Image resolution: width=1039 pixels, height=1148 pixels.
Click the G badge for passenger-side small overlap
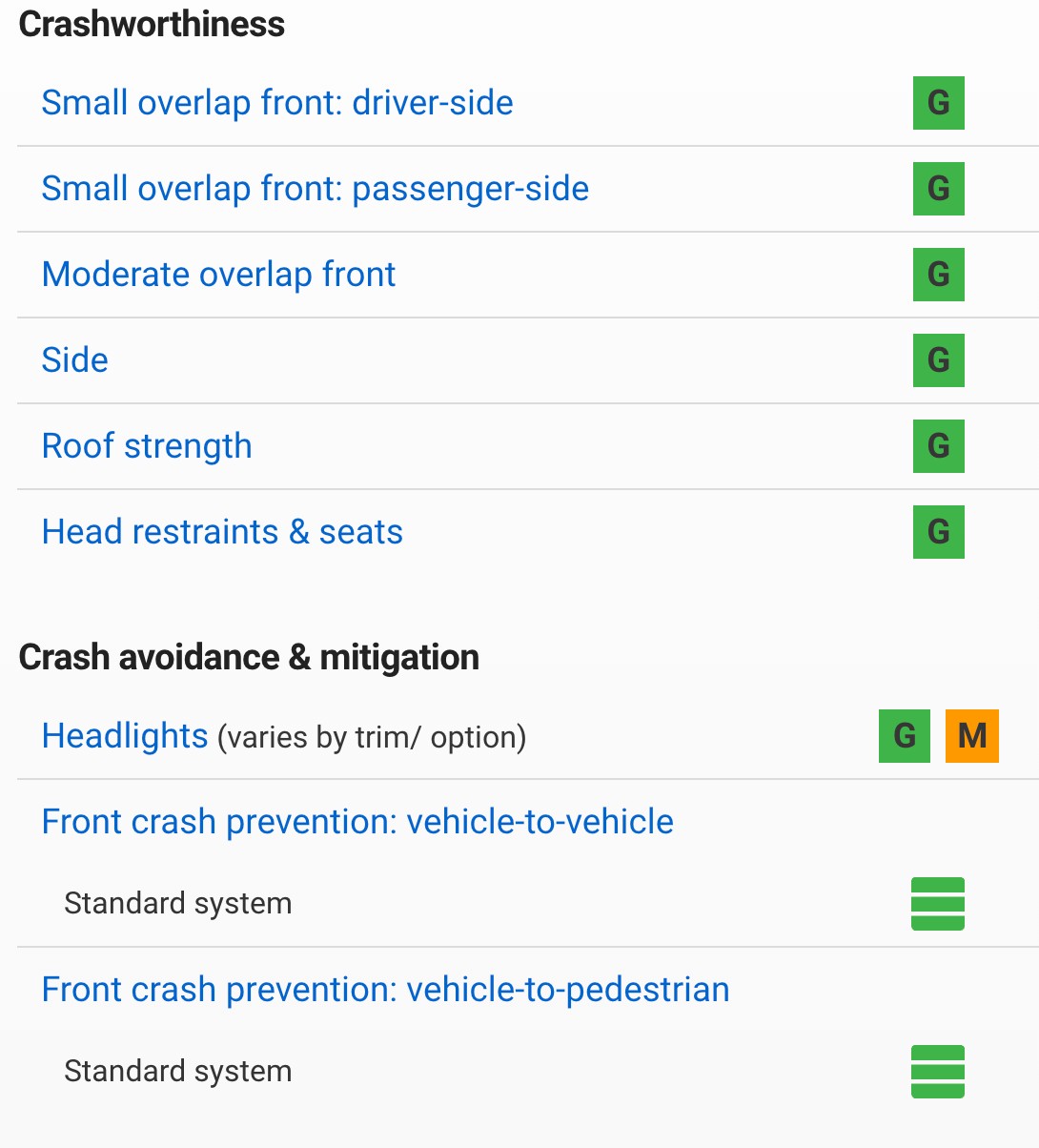[x=939, y=189]
